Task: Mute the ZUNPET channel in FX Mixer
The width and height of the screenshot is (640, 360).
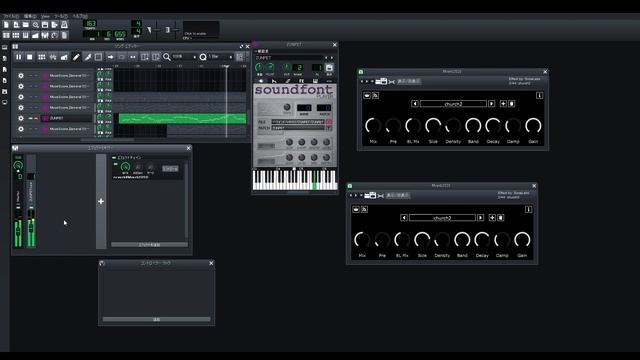Action: (31, 208)
